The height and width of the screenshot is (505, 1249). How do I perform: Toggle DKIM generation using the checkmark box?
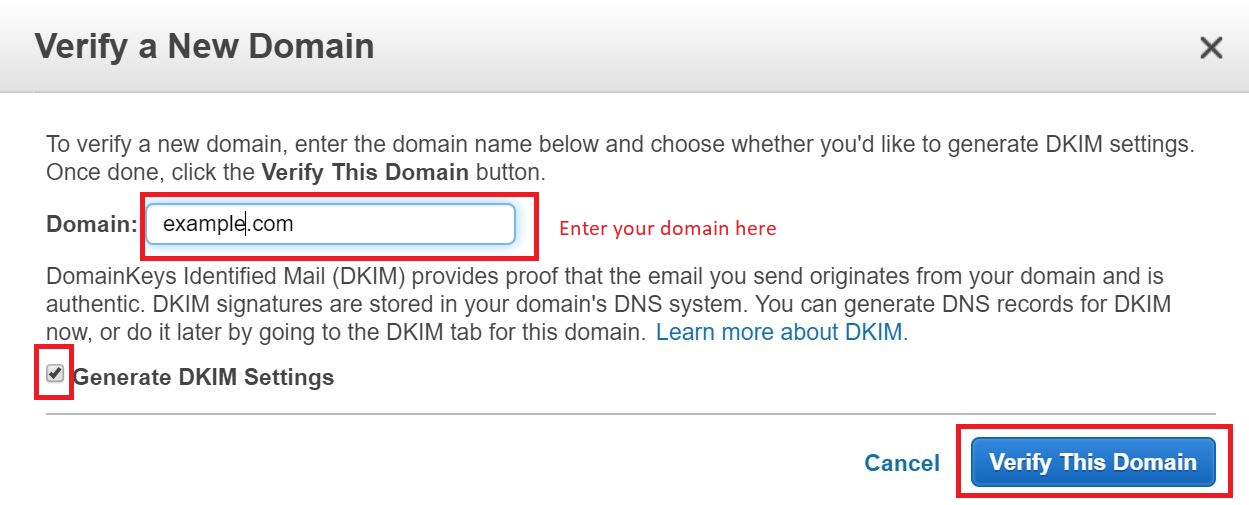pyautogui.click(x=55, y=374)
